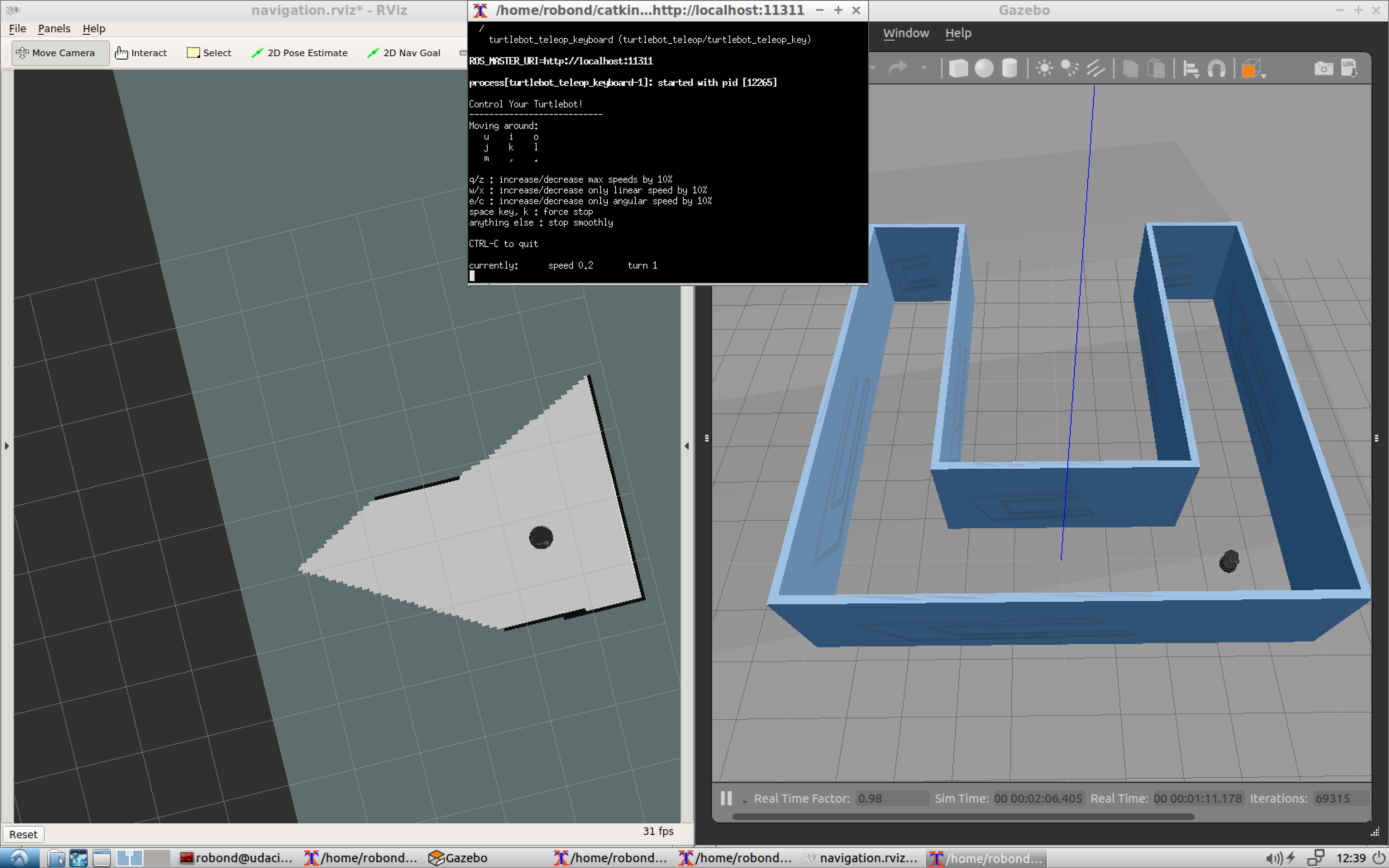Image resolution: width=1389 pixels, height=868 pixels.
Task: Click the RViz Reset button
Action: click(23, 834)
